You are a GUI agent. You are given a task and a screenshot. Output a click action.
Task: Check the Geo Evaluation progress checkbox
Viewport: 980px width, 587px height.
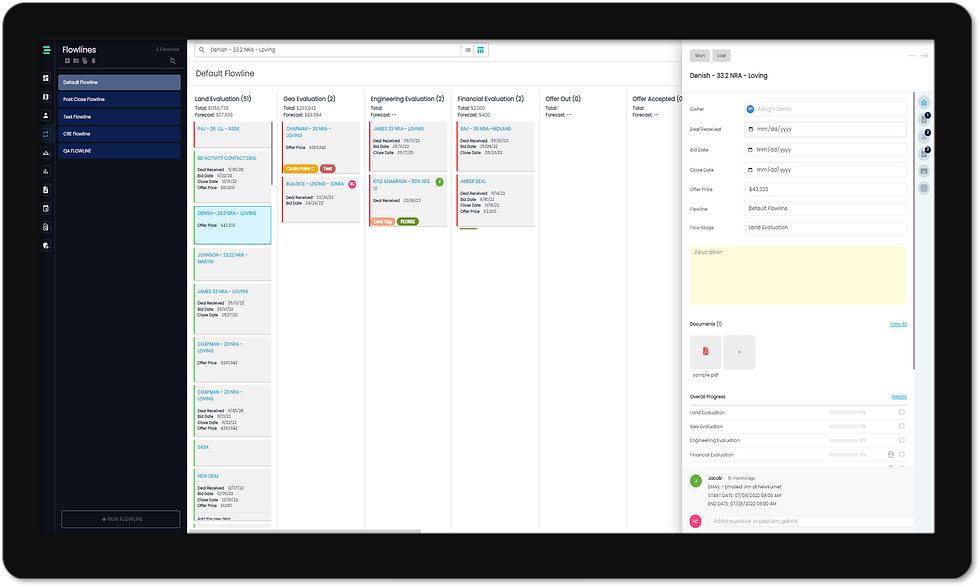[902, 426]
